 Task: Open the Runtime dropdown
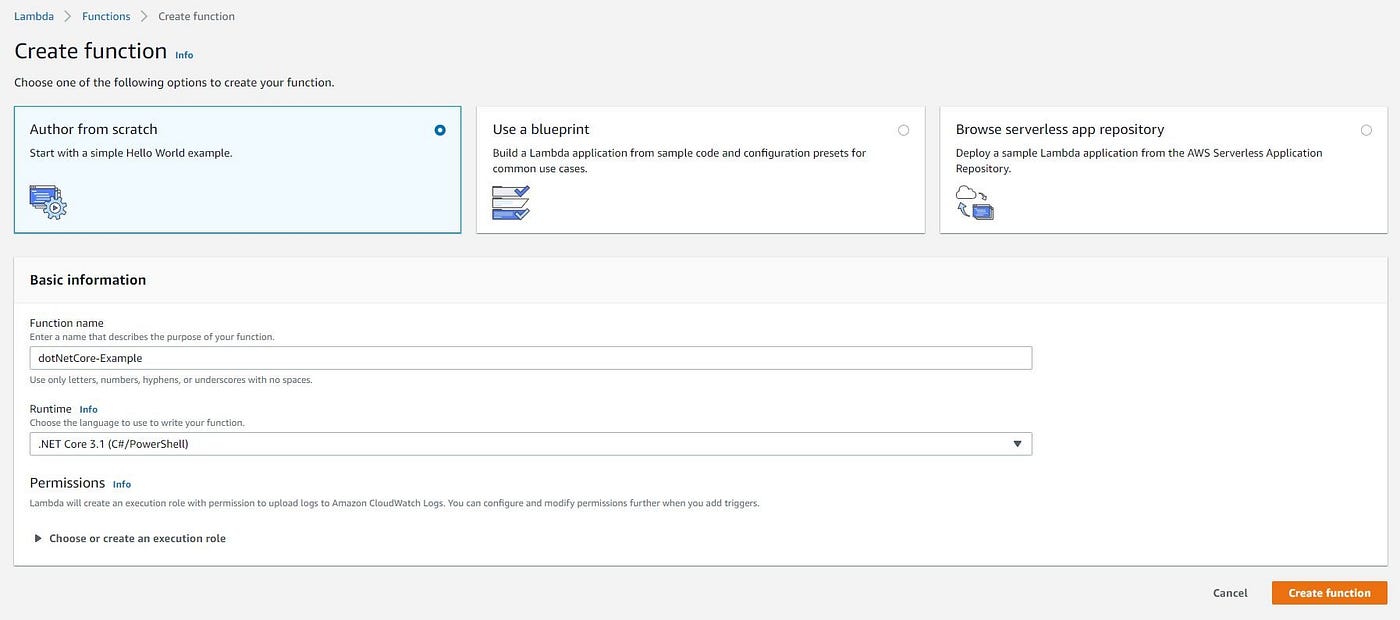[x=531, y=444]
